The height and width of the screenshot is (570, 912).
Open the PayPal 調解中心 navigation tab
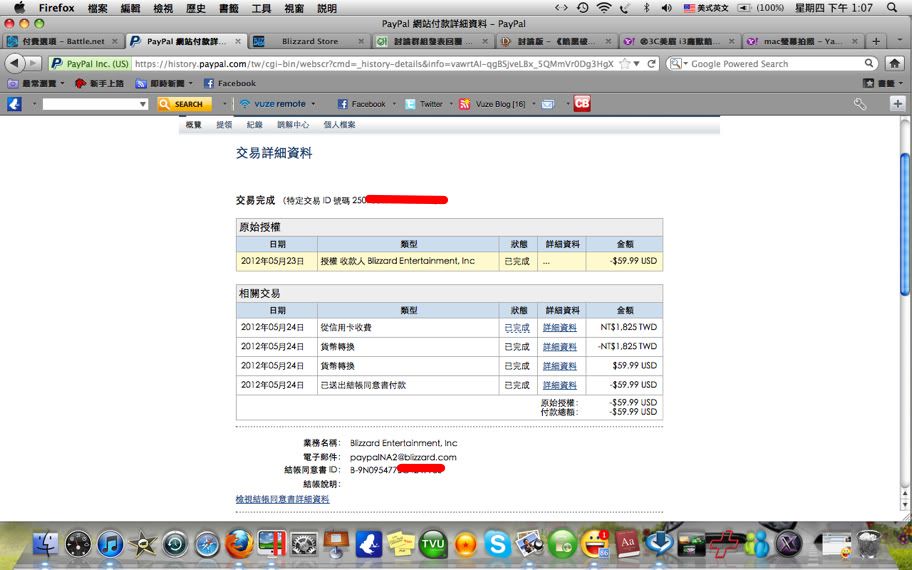(293, 124)
